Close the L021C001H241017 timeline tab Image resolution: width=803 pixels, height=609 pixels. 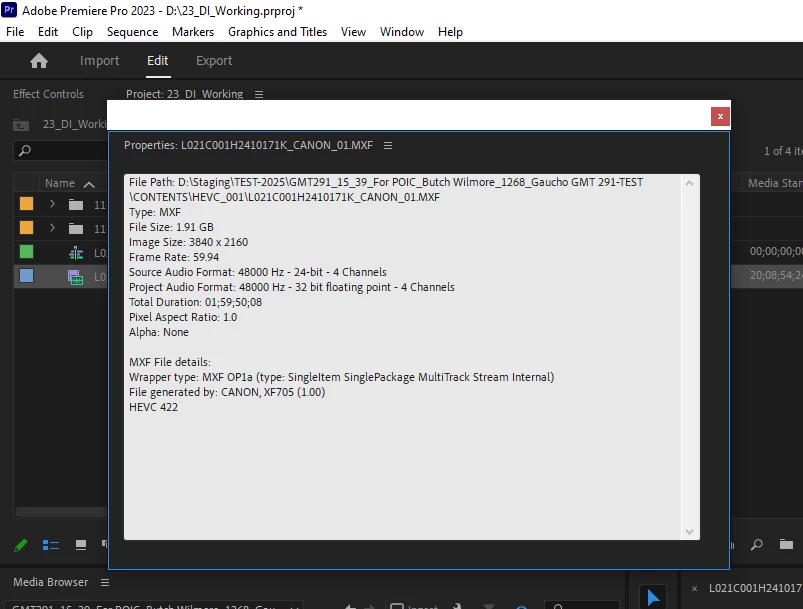(x=694, y=589)
